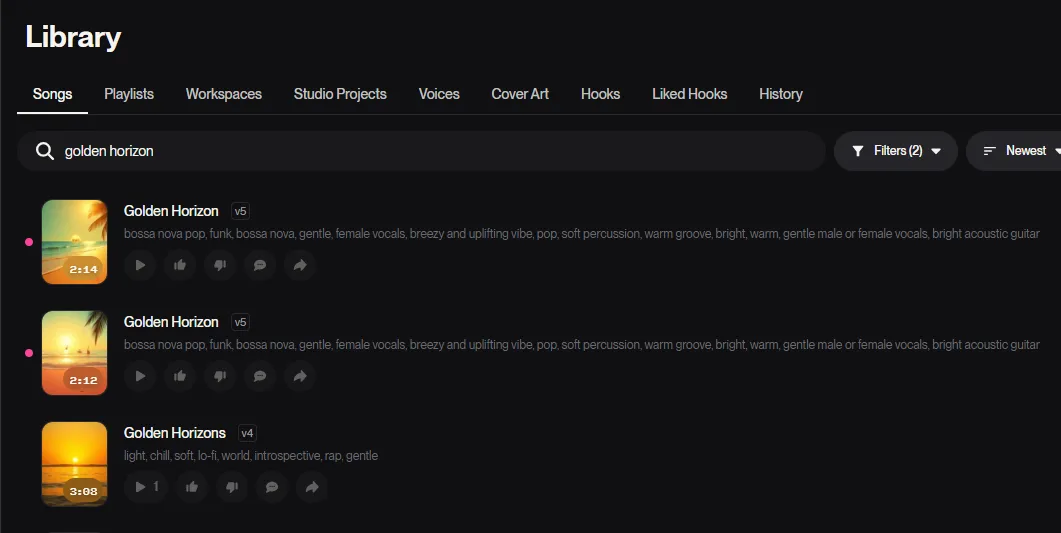This screenshot has width=1061, height=533.
Task: Open comments on first Golden Horizon song
Action: pos(260,265)
